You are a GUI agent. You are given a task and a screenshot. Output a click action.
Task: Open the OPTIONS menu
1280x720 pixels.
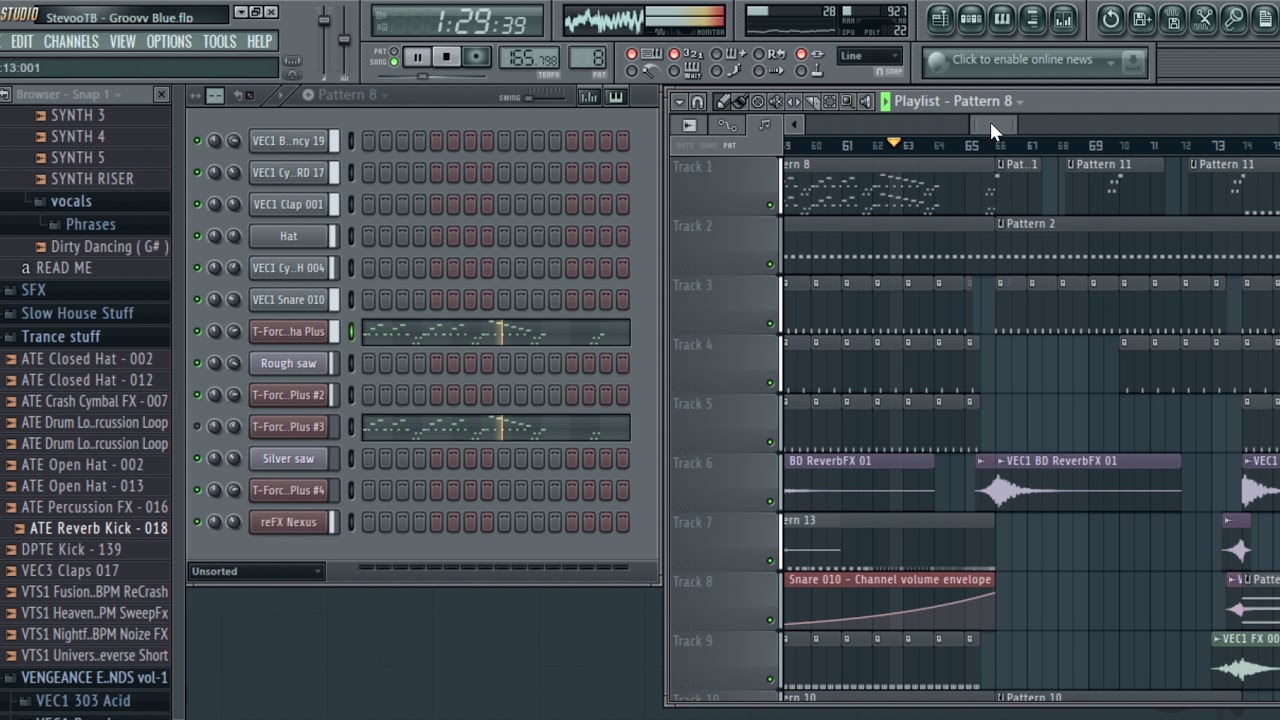point(169,42)
